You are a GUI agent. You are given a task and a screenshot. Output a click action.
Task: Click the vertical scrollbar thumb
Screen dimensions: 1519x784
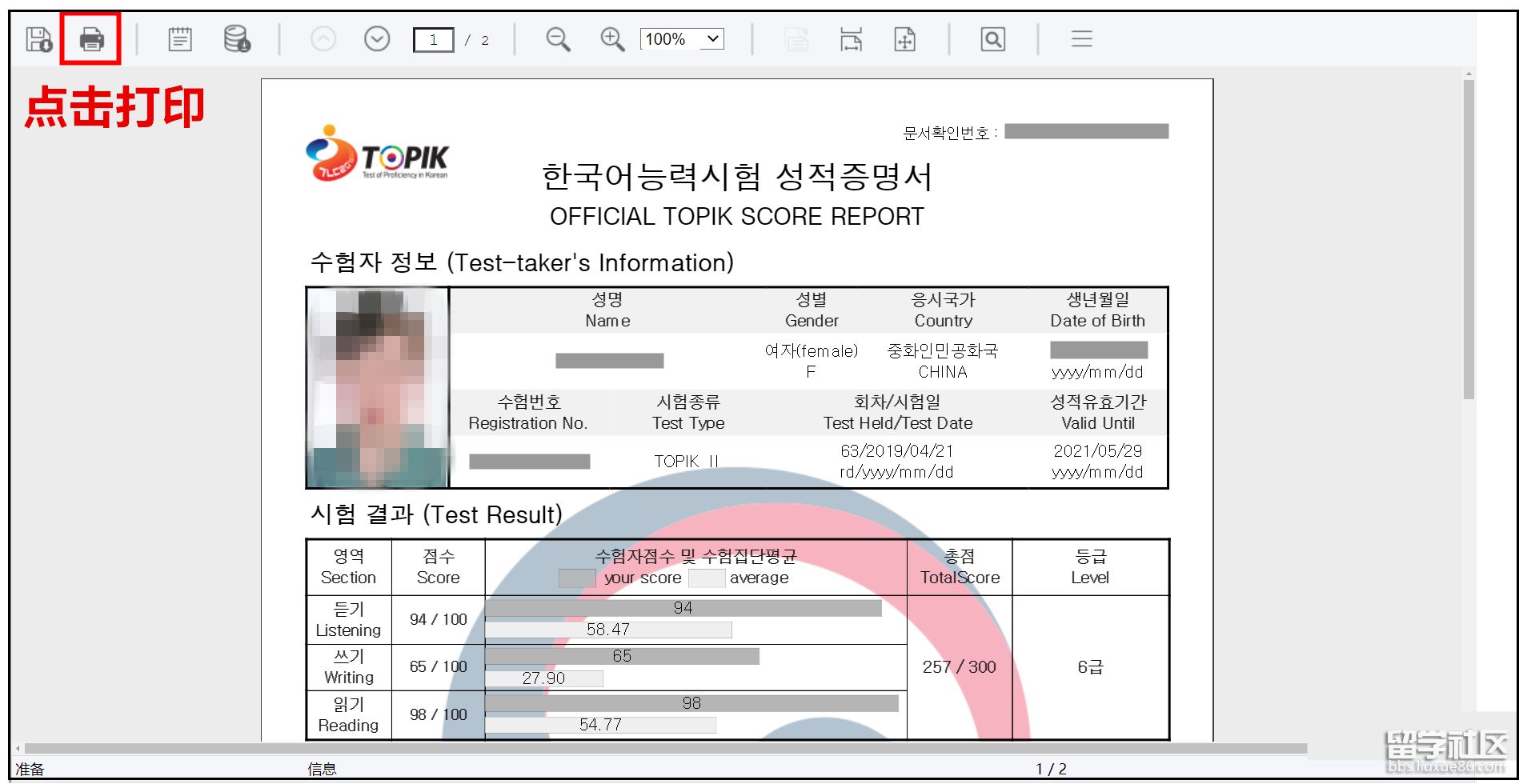(1469, 240)
